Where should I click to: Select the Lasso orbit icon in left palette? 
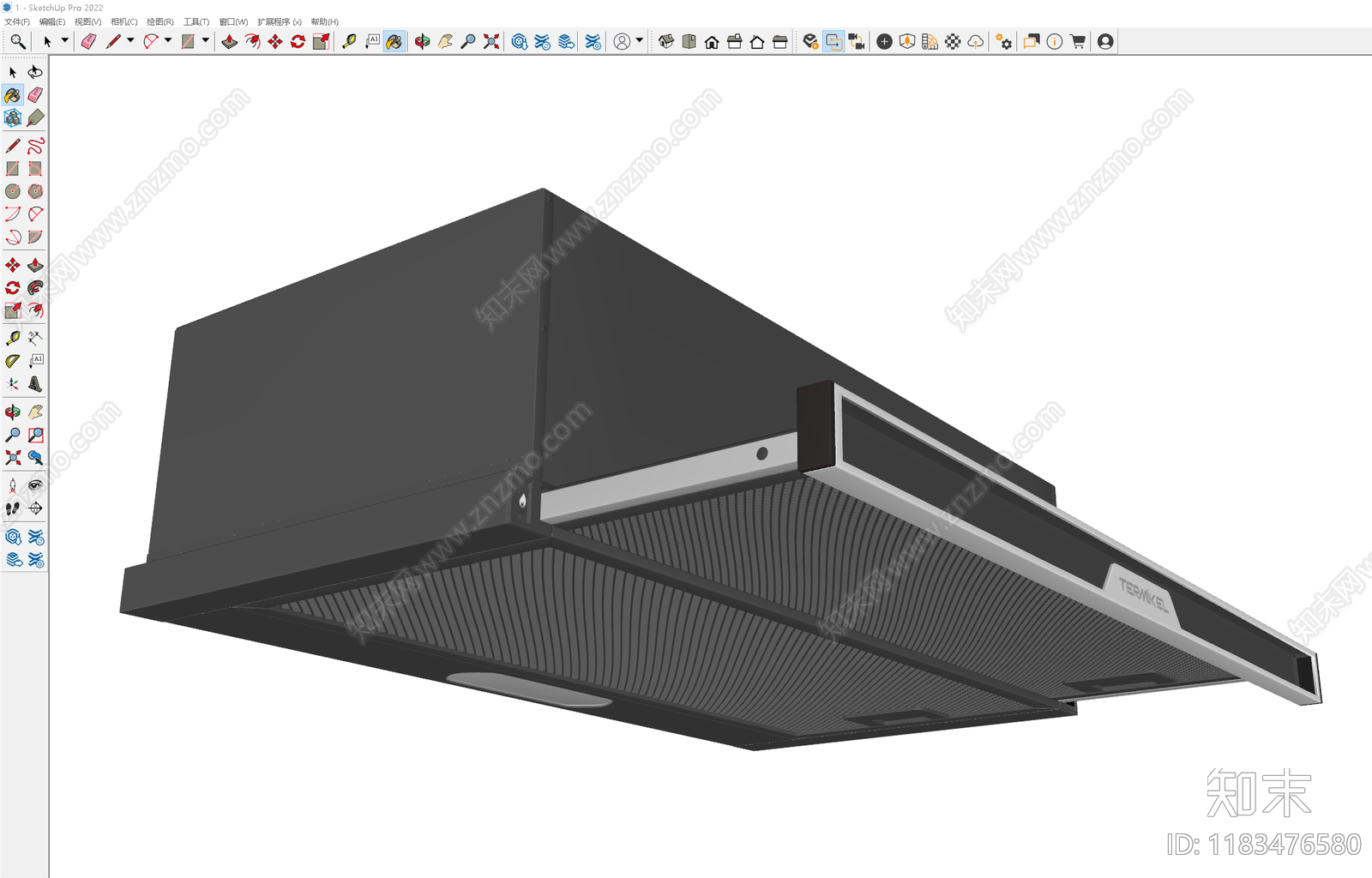[x=35, y=72]
